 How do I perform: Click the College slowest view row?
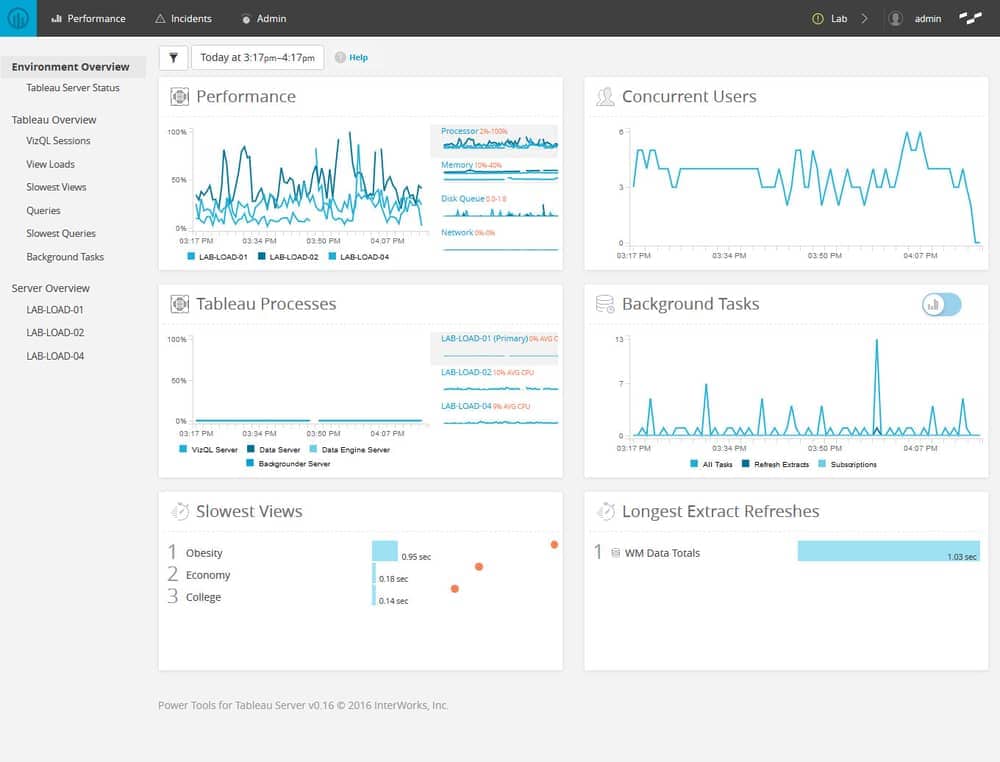[x=361, y=597]
